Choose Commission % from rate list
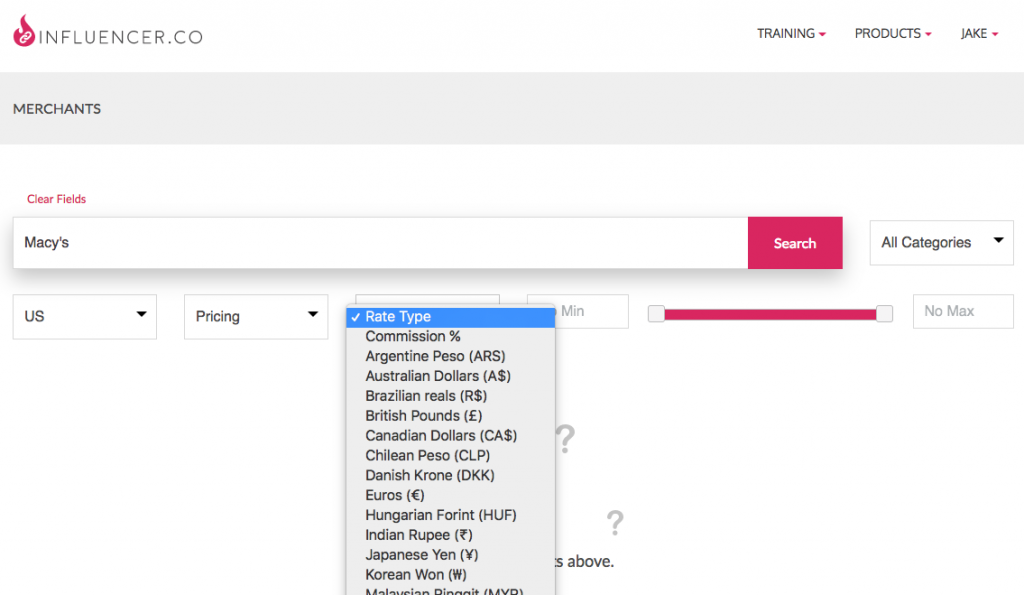 click(x=451, y=336)
